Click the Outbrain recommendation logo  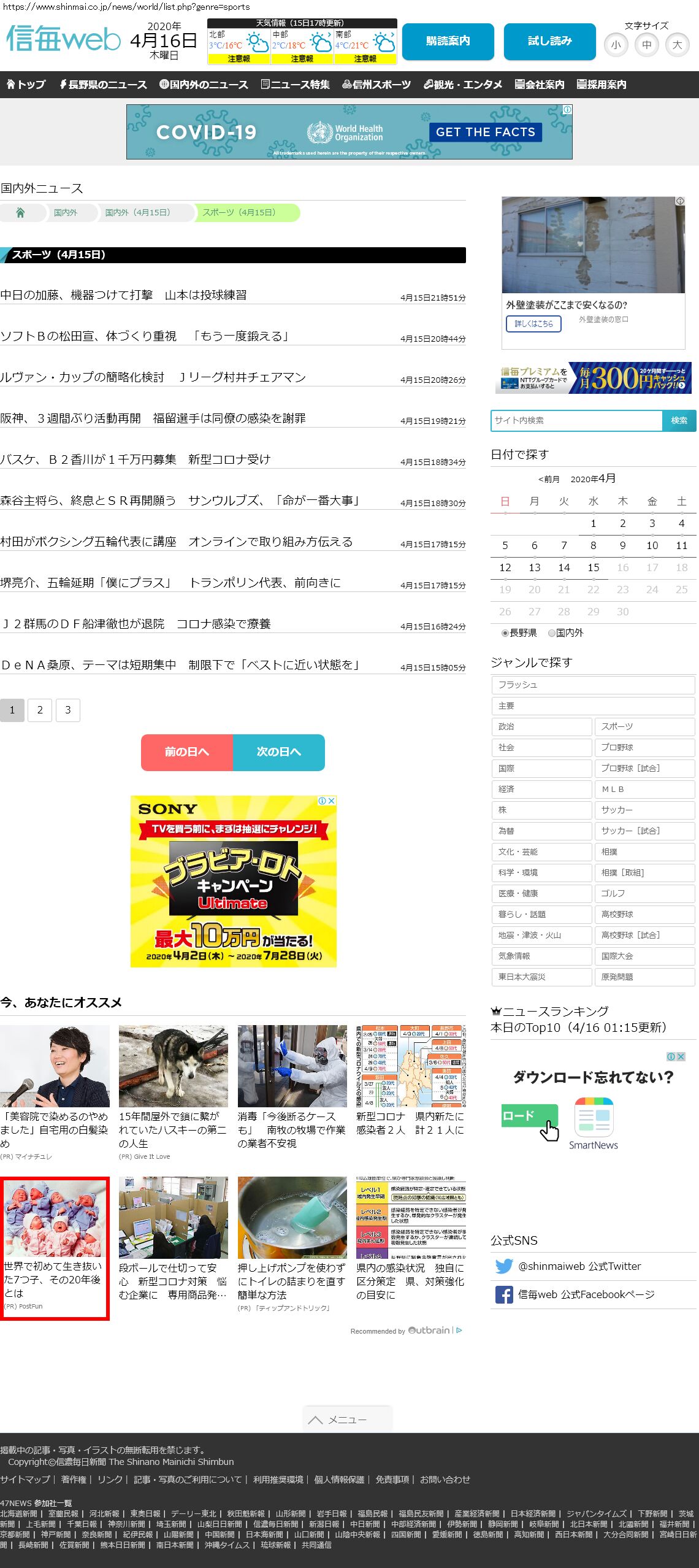click(x=429, y=1330)
